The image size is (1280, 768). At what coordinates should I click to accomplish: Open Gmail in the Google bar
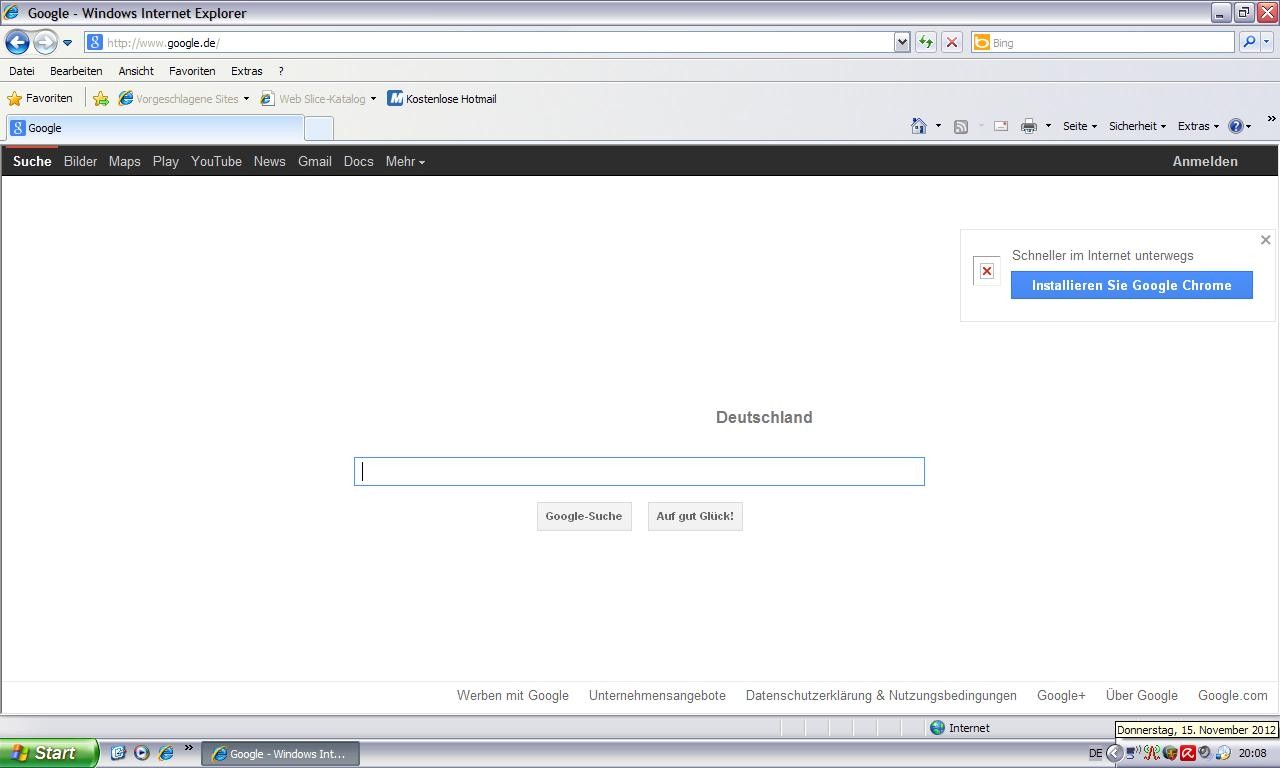314,161
